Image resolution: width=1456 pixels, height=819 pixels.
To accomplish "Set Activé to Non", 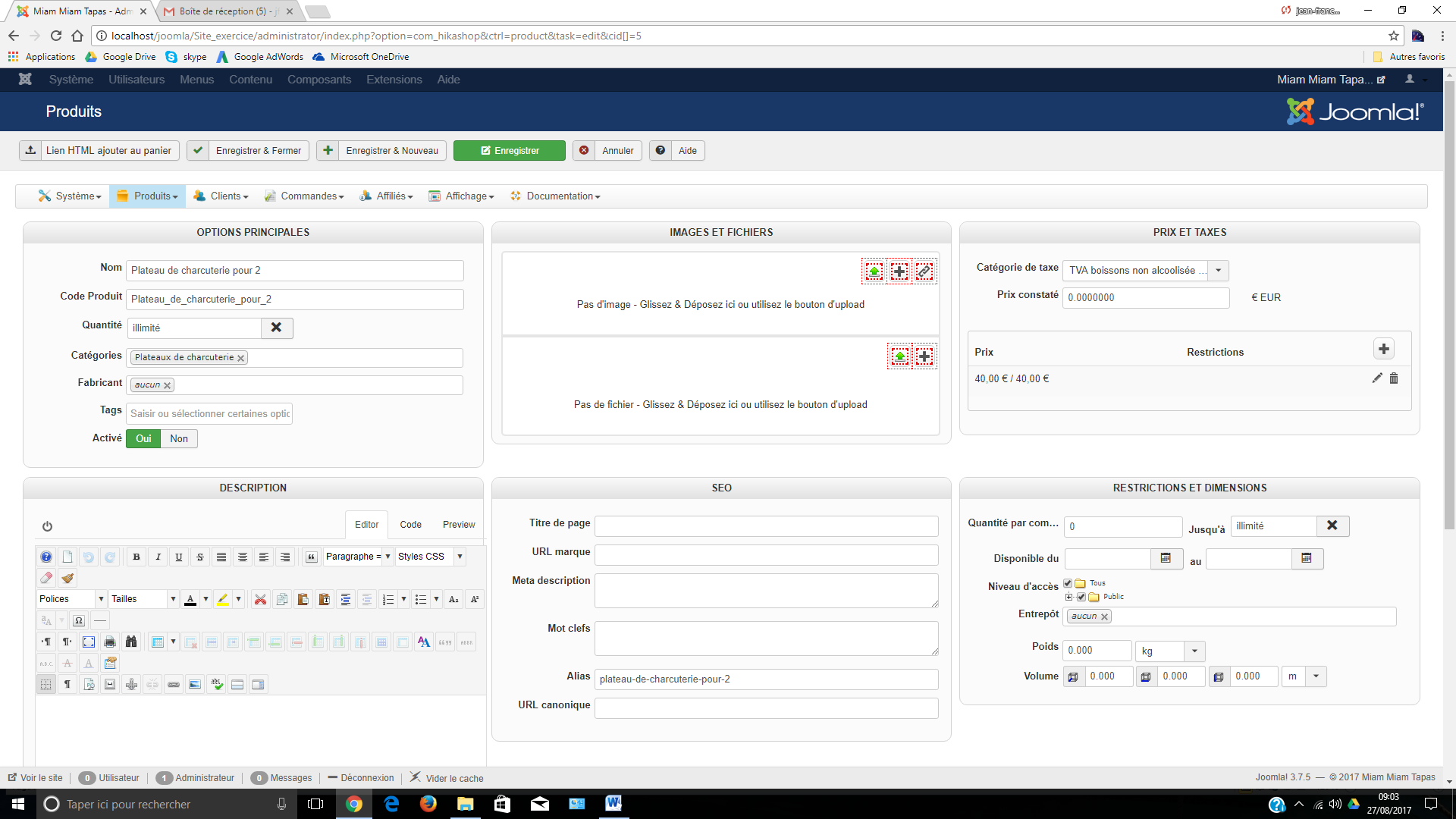I will 179,438.
